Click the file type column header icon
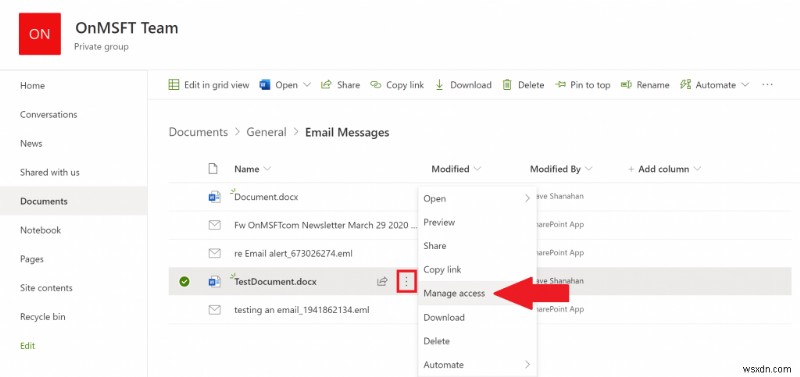The image size is (800, 377). pos(213,169)
